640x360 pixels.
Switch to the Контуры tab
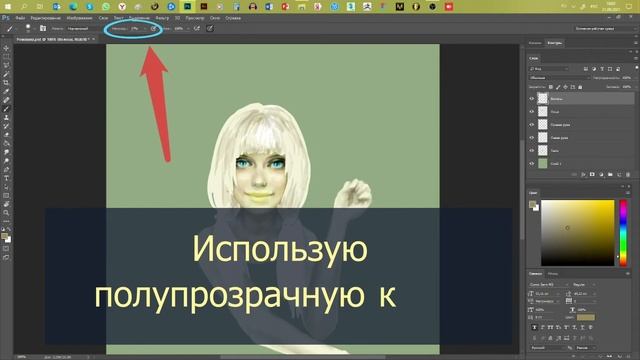[555, 43]
